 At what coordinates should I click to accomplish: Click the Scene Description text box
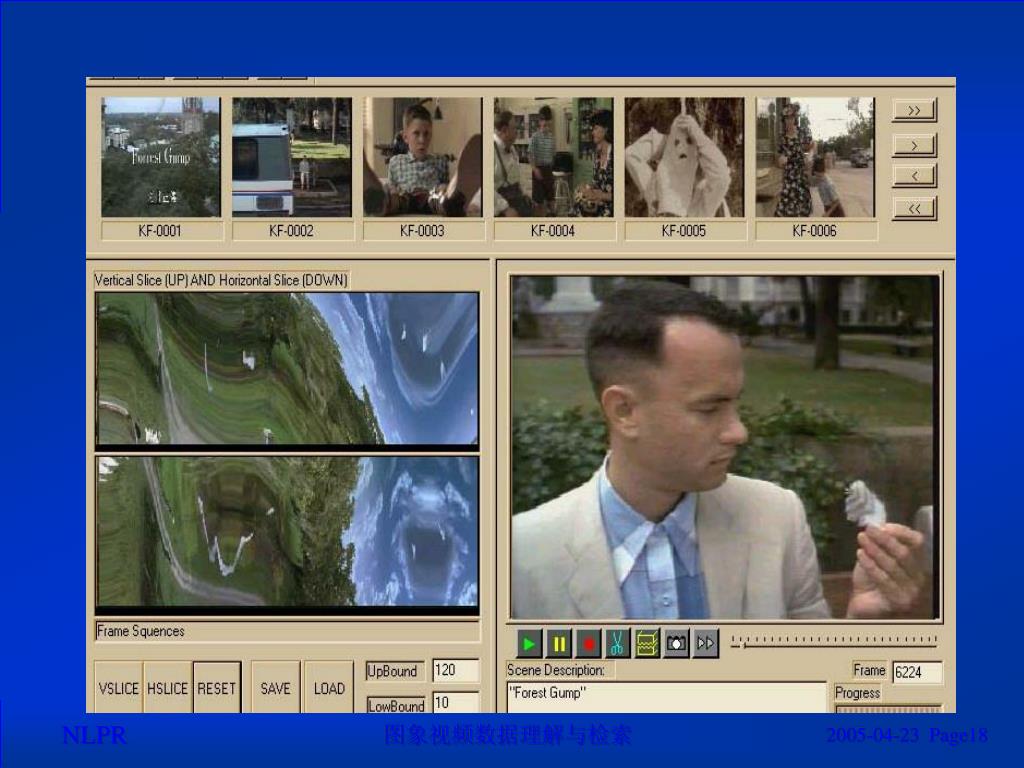pyautogui.click(x=667, y=697)
